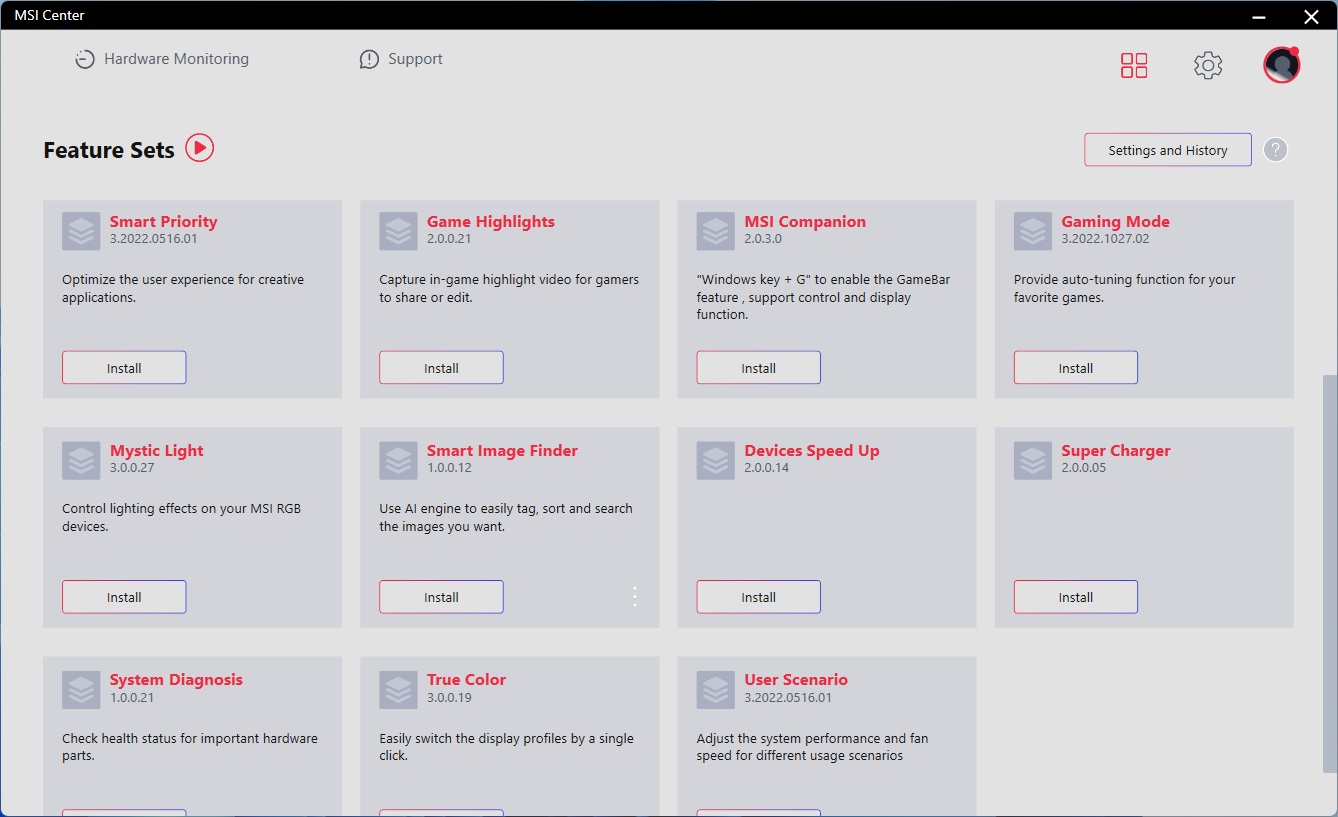Open the System Diagnosis title link
Image resolution: width=1338 pixels, height=817 pixels.
[x=176, y=680]
